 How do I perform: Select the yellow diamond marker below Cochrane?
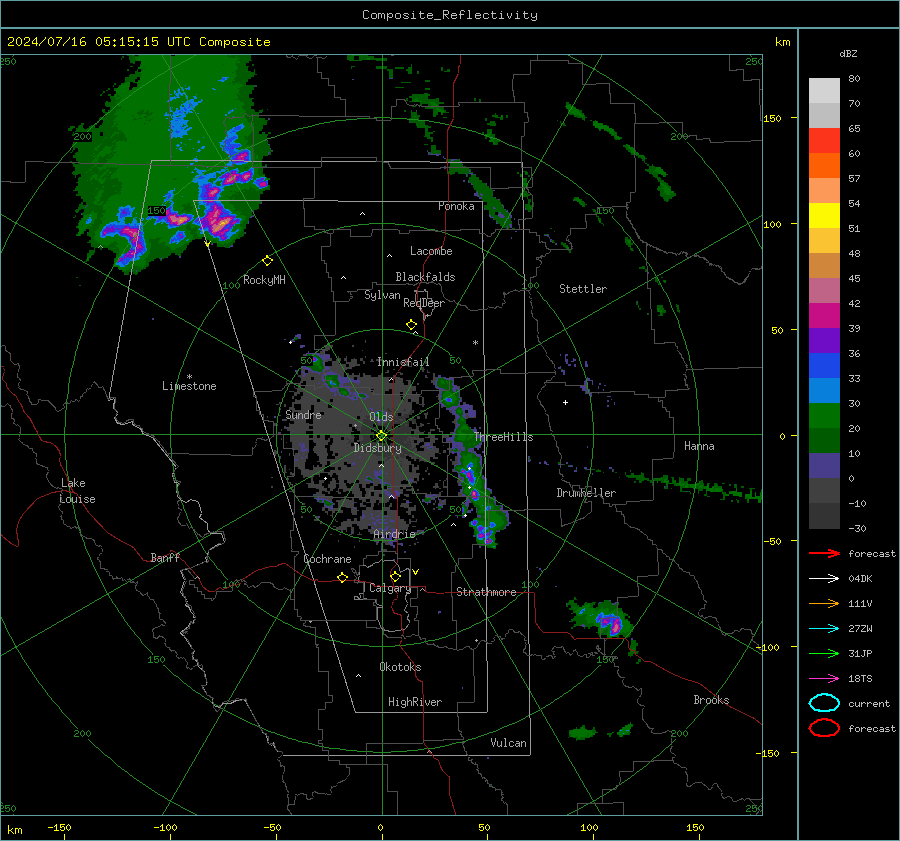(342, 578)
